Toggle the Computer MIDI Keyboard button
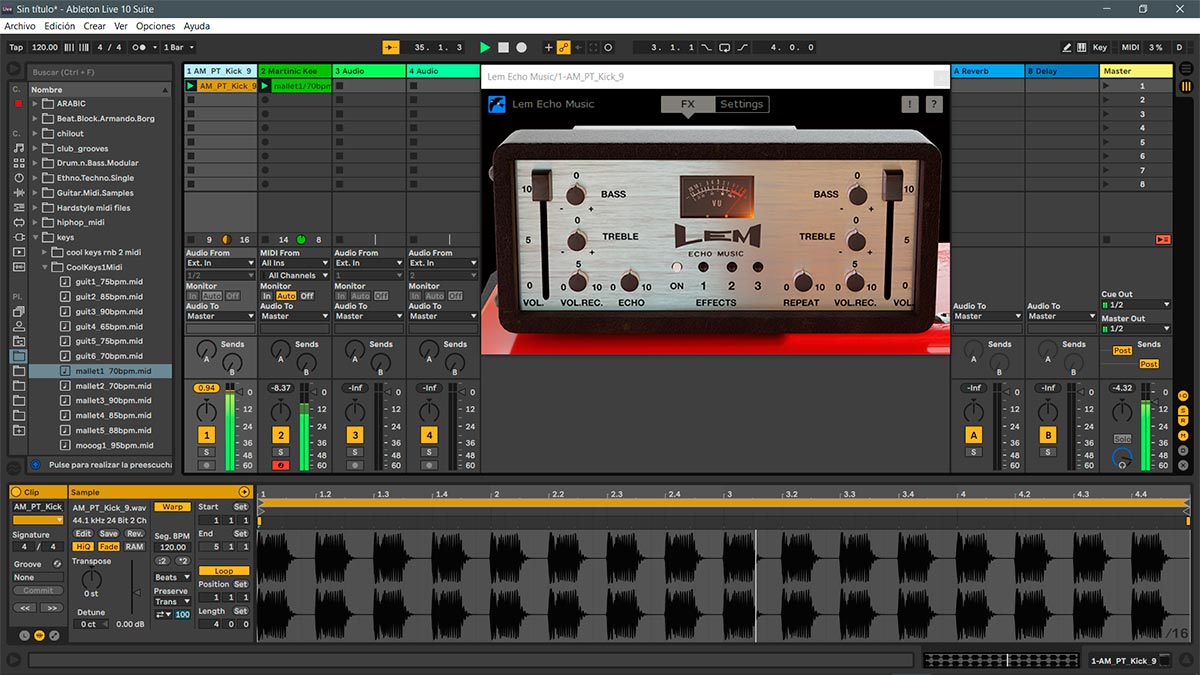The height and width of the screenshot is (675, 1200). tap(1082, 47)
